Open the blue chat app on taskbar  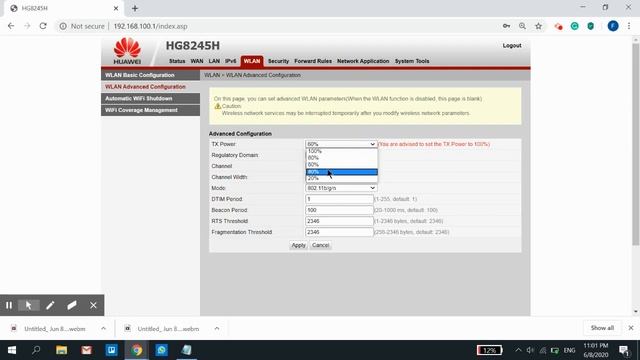click(162, 350)
